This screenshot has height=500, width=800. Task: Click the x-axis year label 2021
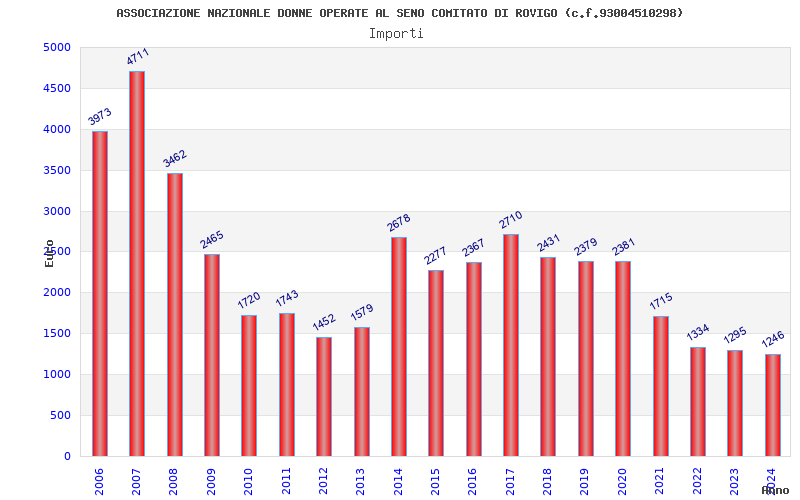coord(660,481)
